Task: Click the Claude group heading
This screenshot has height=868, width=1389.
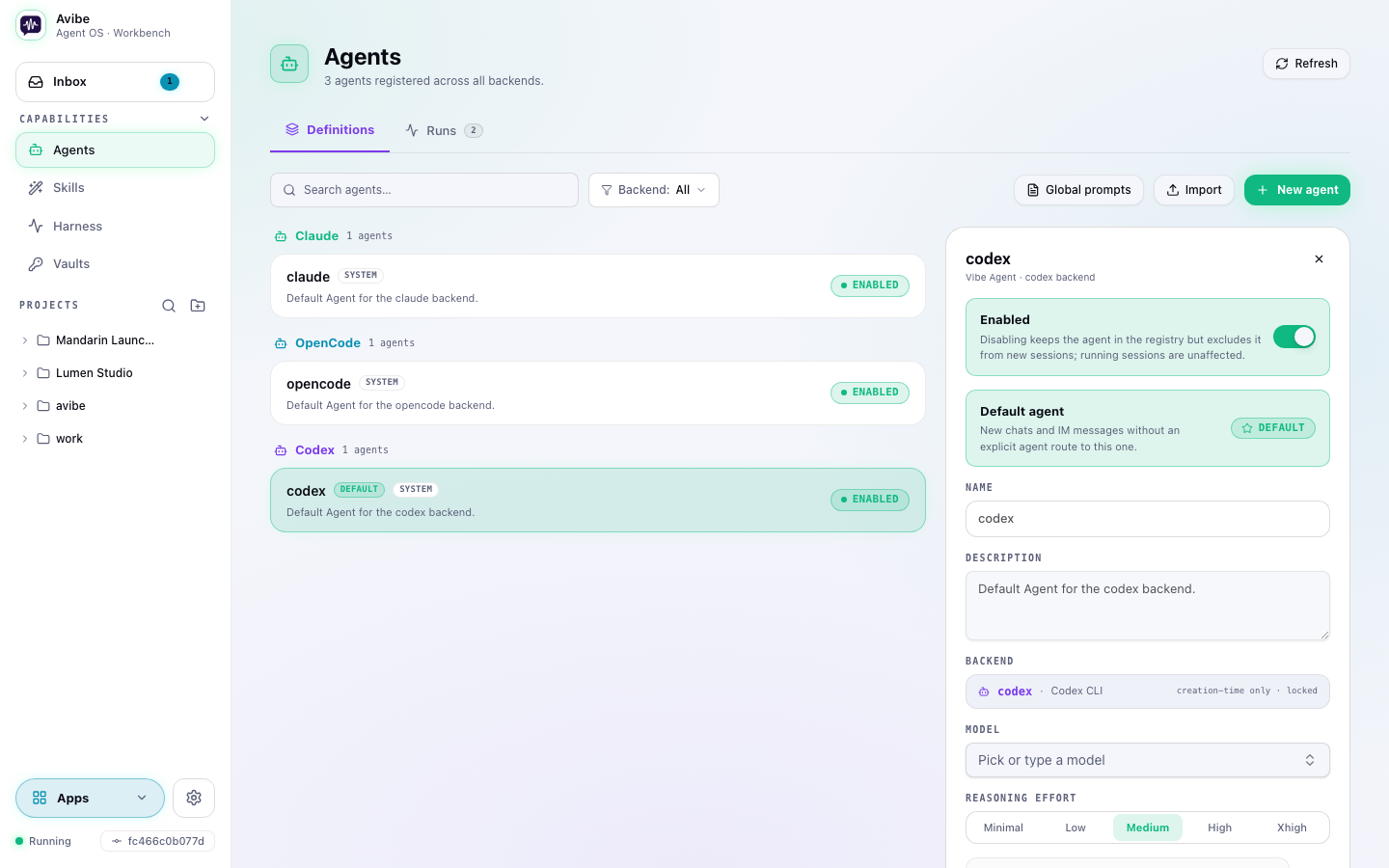Action: 316,236
